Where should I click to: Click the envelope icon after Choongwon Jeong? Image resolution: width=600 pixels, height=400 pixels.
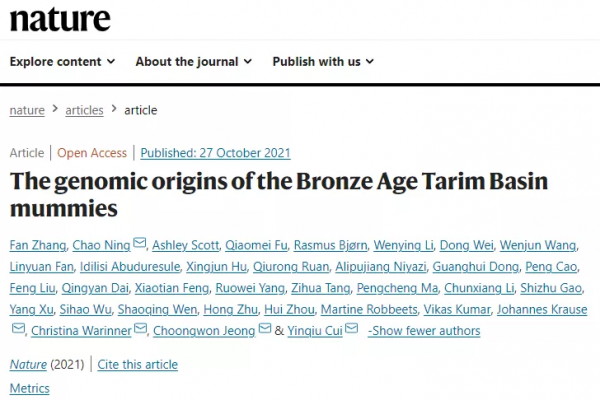click(265, 329)
